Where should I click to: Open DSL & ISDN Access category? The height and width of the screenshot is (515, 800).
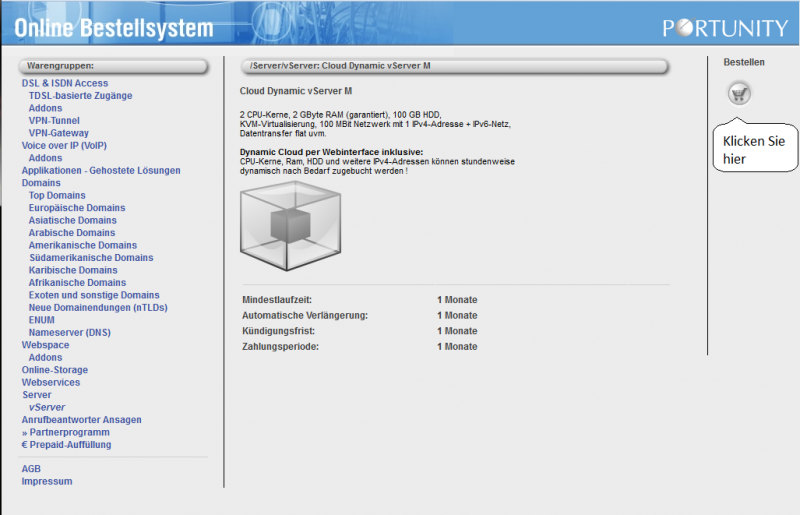[x=65, y=83]
